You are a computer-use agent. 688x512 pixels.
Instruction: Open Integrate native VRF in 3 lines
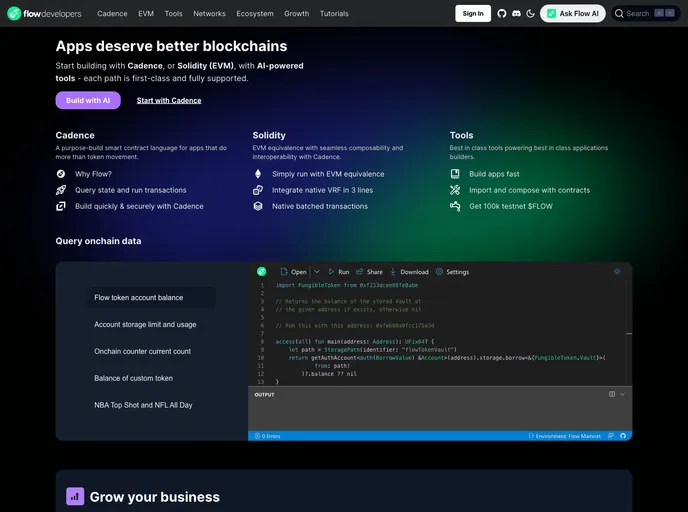[322, 190]
